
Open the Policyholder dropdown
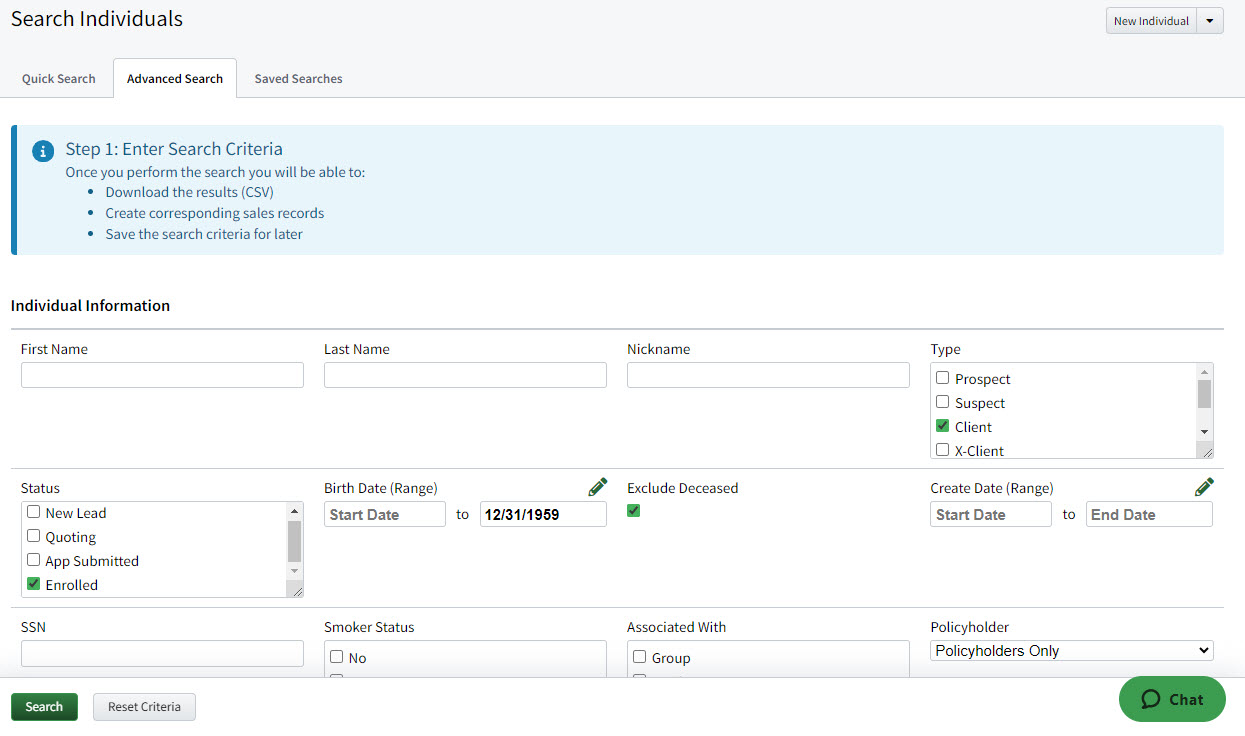click(x=1071, y=651)
